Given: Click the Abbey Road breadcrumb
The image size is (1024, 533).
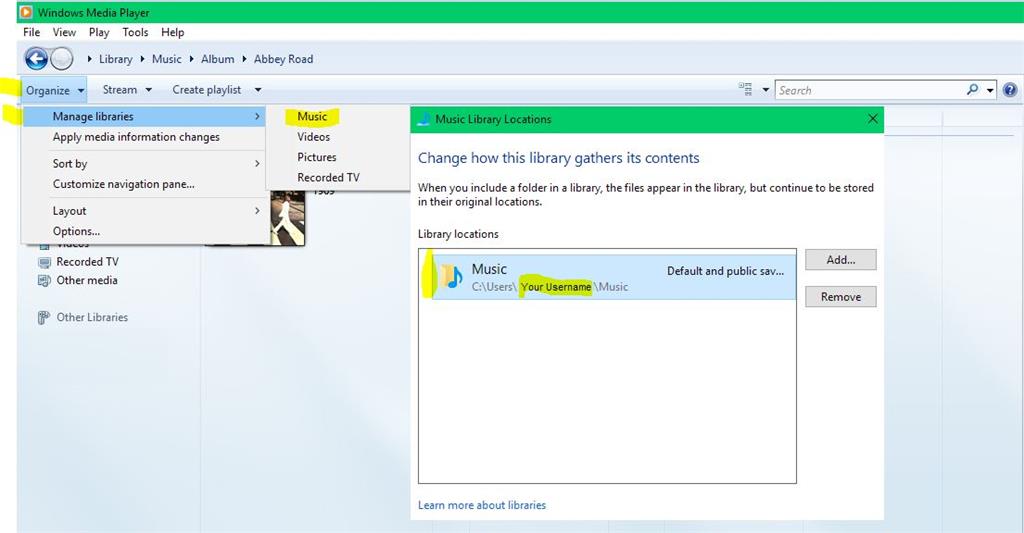Looking at the screenshot, I should tap(283, 59).
